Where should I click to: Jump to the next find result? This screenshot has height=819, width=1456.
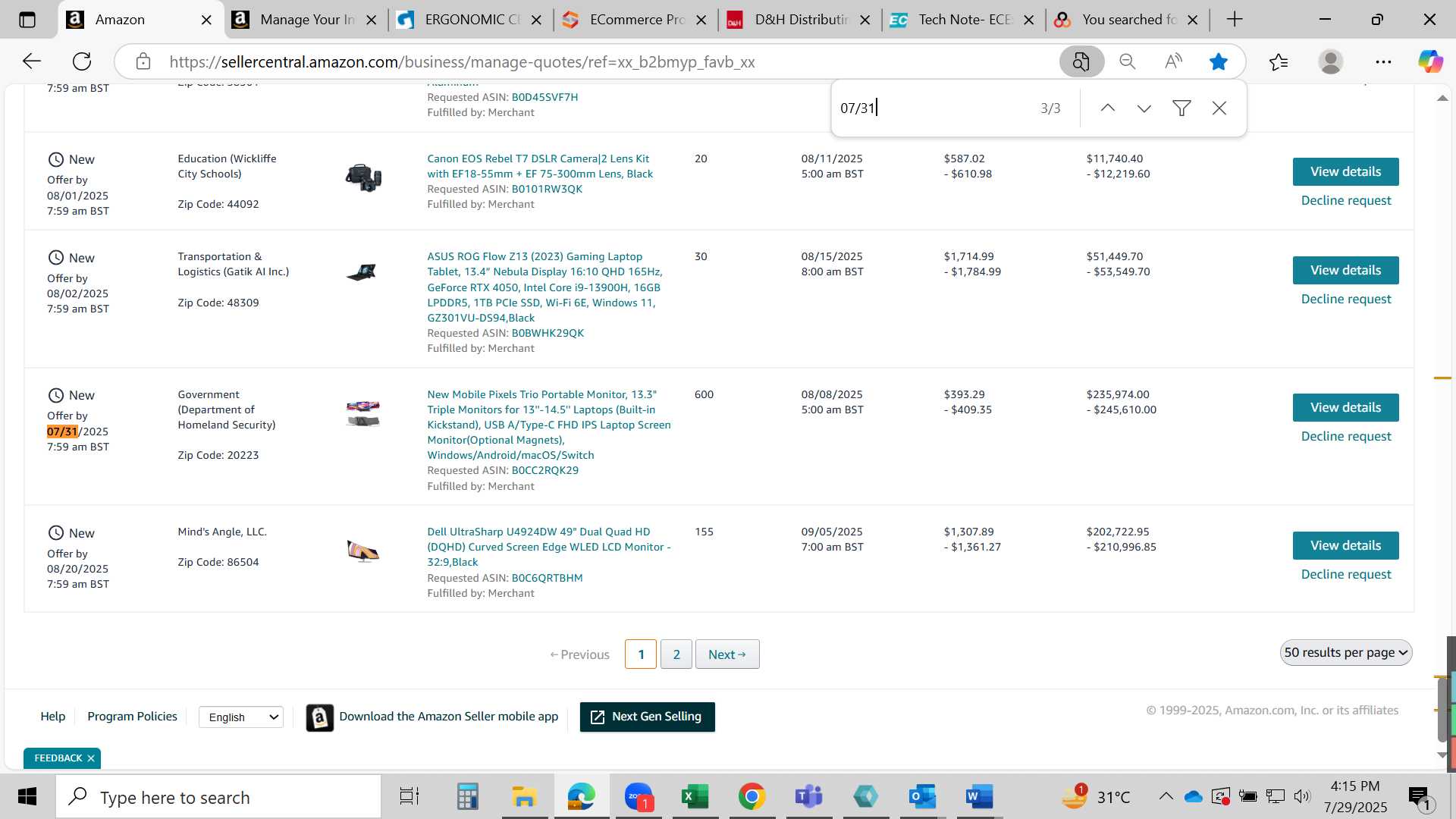[x=1144, y=108]
